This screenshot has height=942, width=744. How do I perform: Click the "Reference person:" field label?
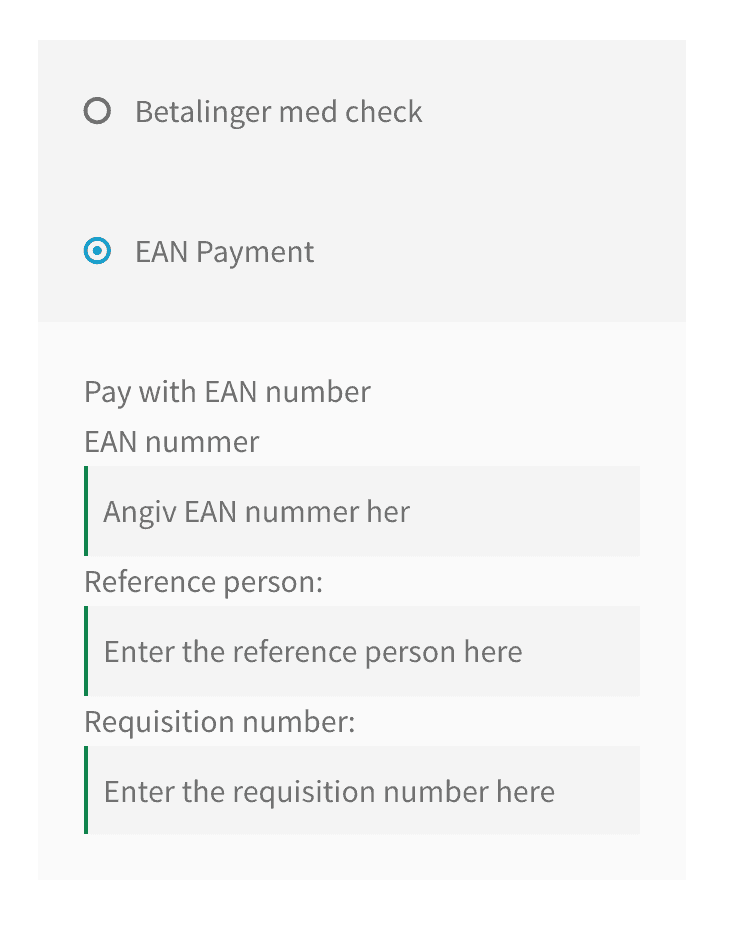(204, 582)
